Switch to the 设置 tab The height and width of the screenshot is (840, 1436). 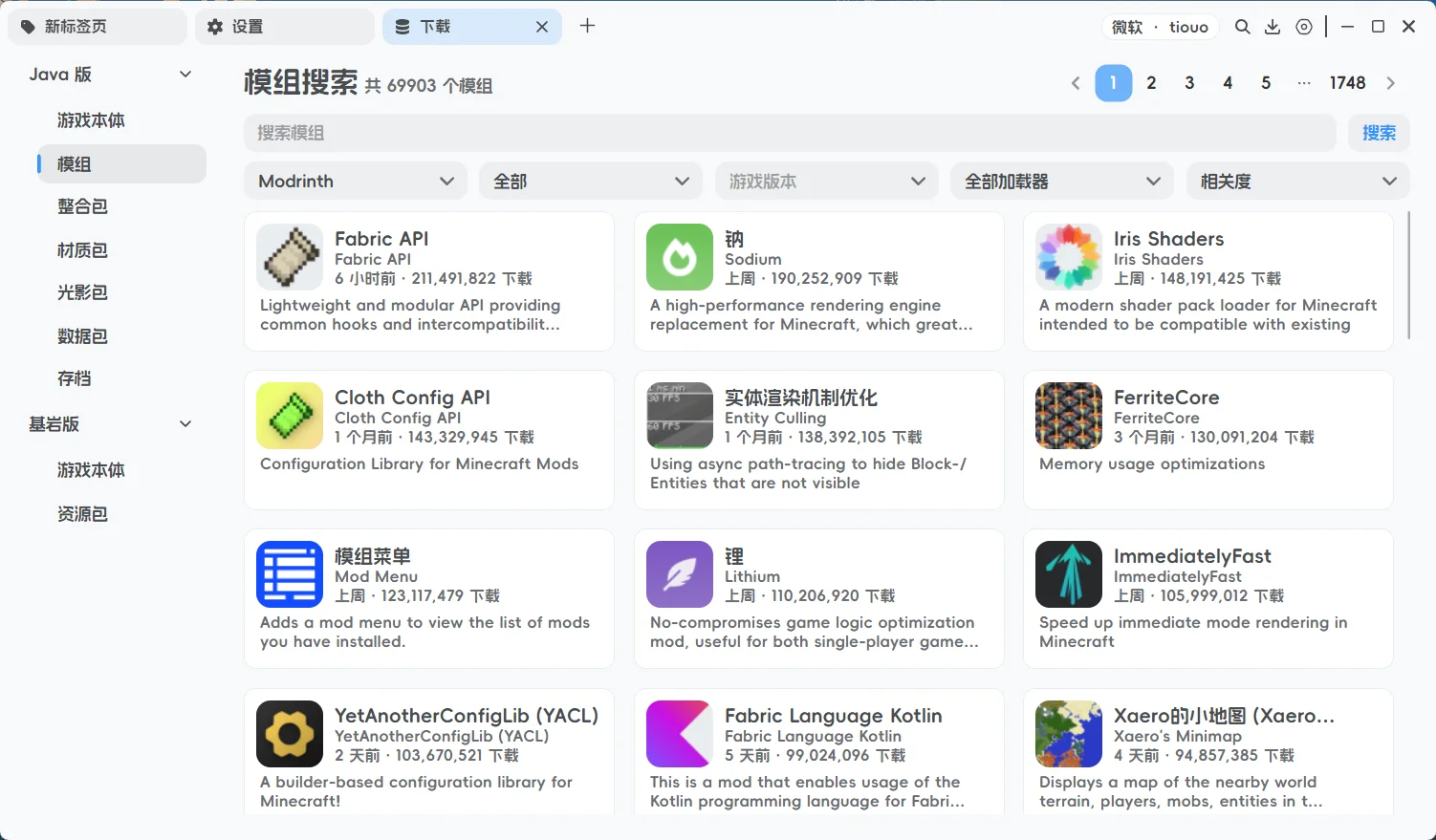point(284,27)
